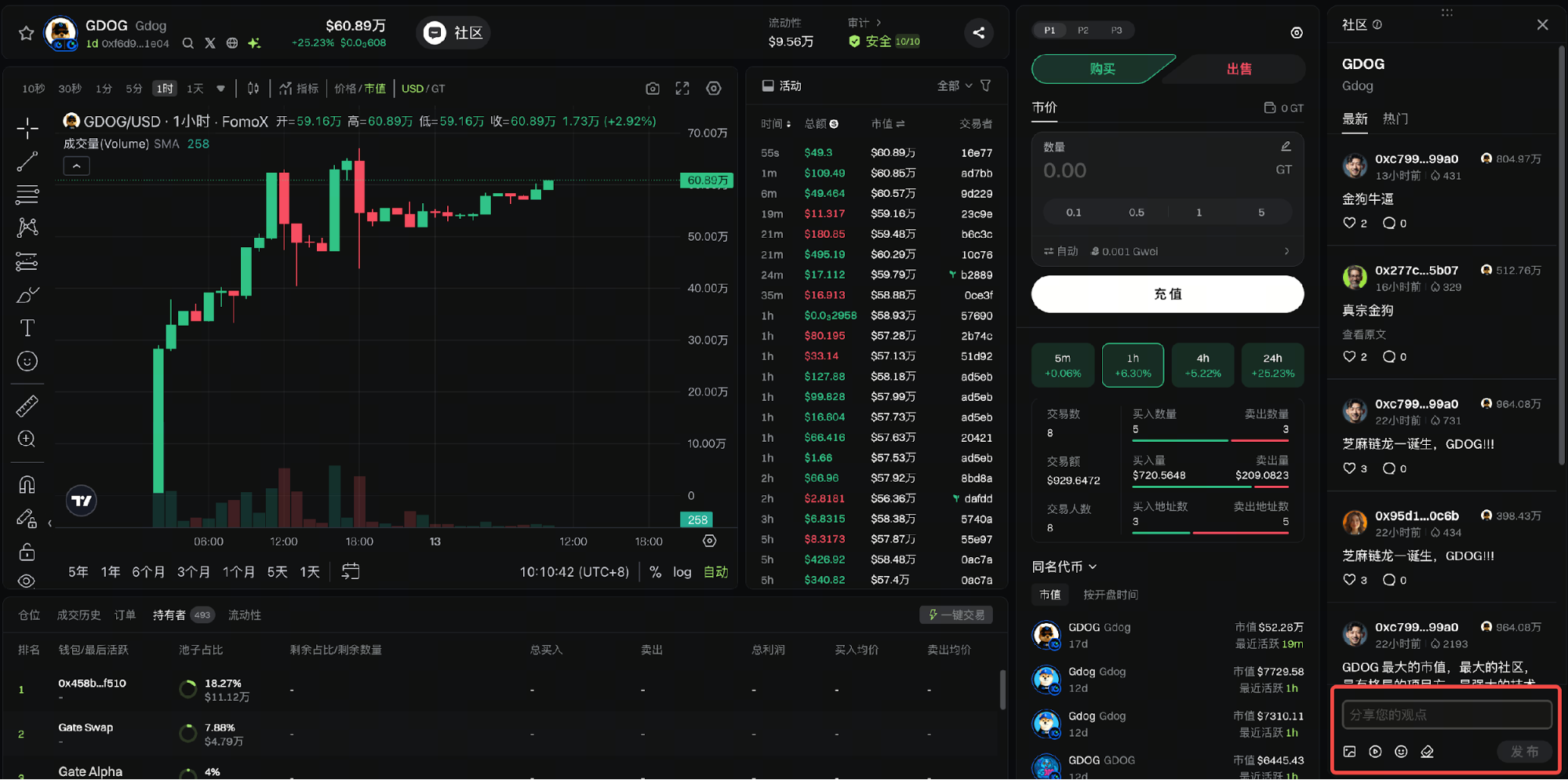This screenshot has height=780, width=1568.
Task: Click the green sparkle AI icon
Action: [254, 44]
